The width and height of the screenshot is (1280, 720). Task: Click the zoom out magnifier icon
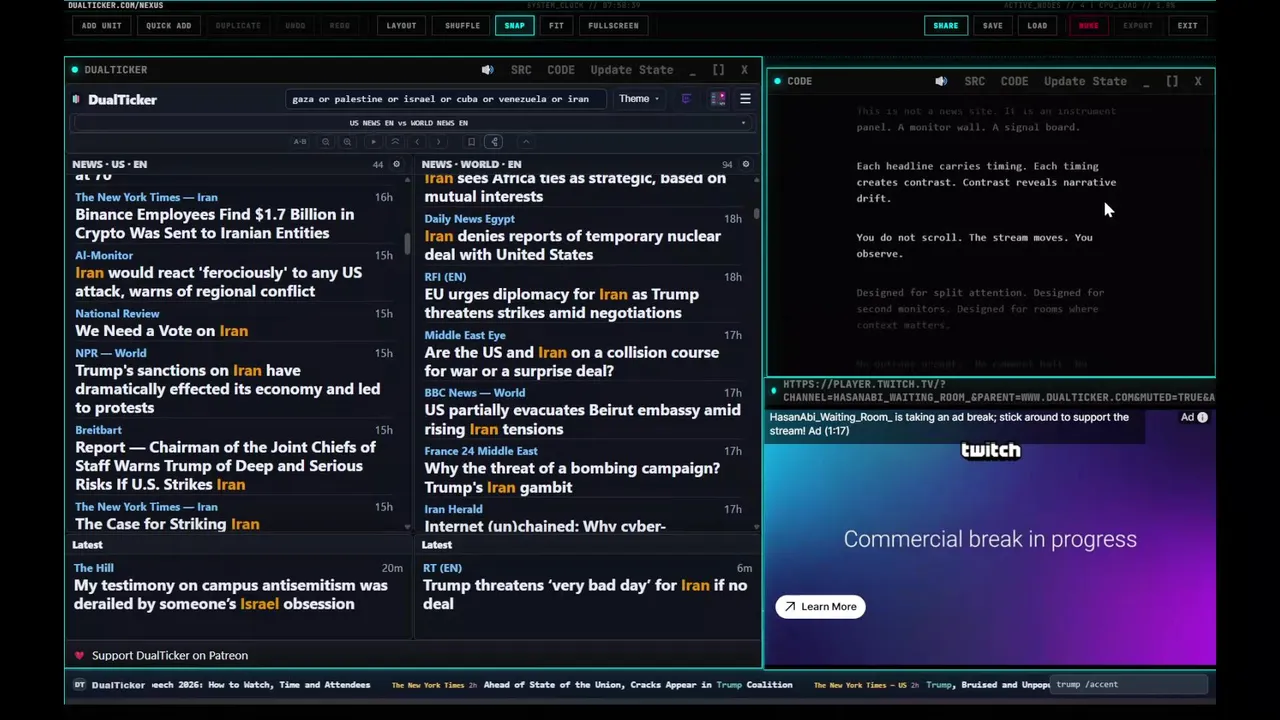[326, 142]
